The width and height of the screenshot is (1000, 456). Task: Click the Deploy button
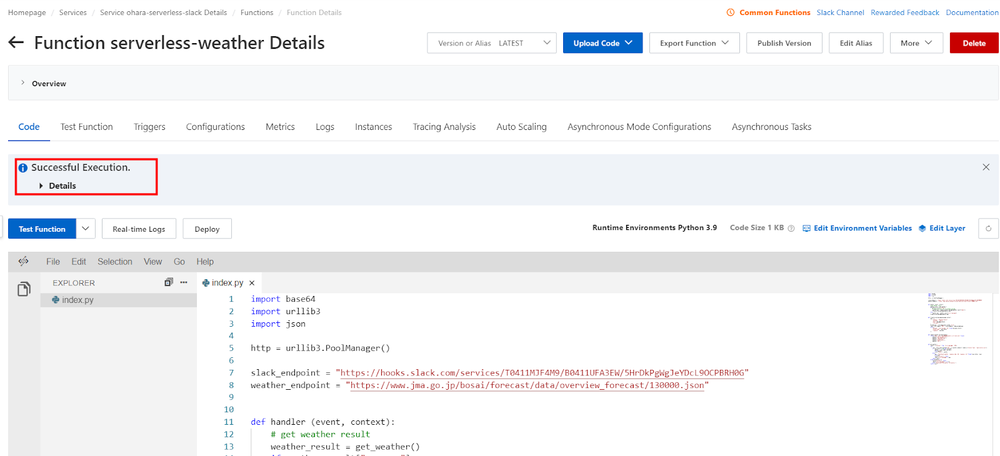pos(206,229)
